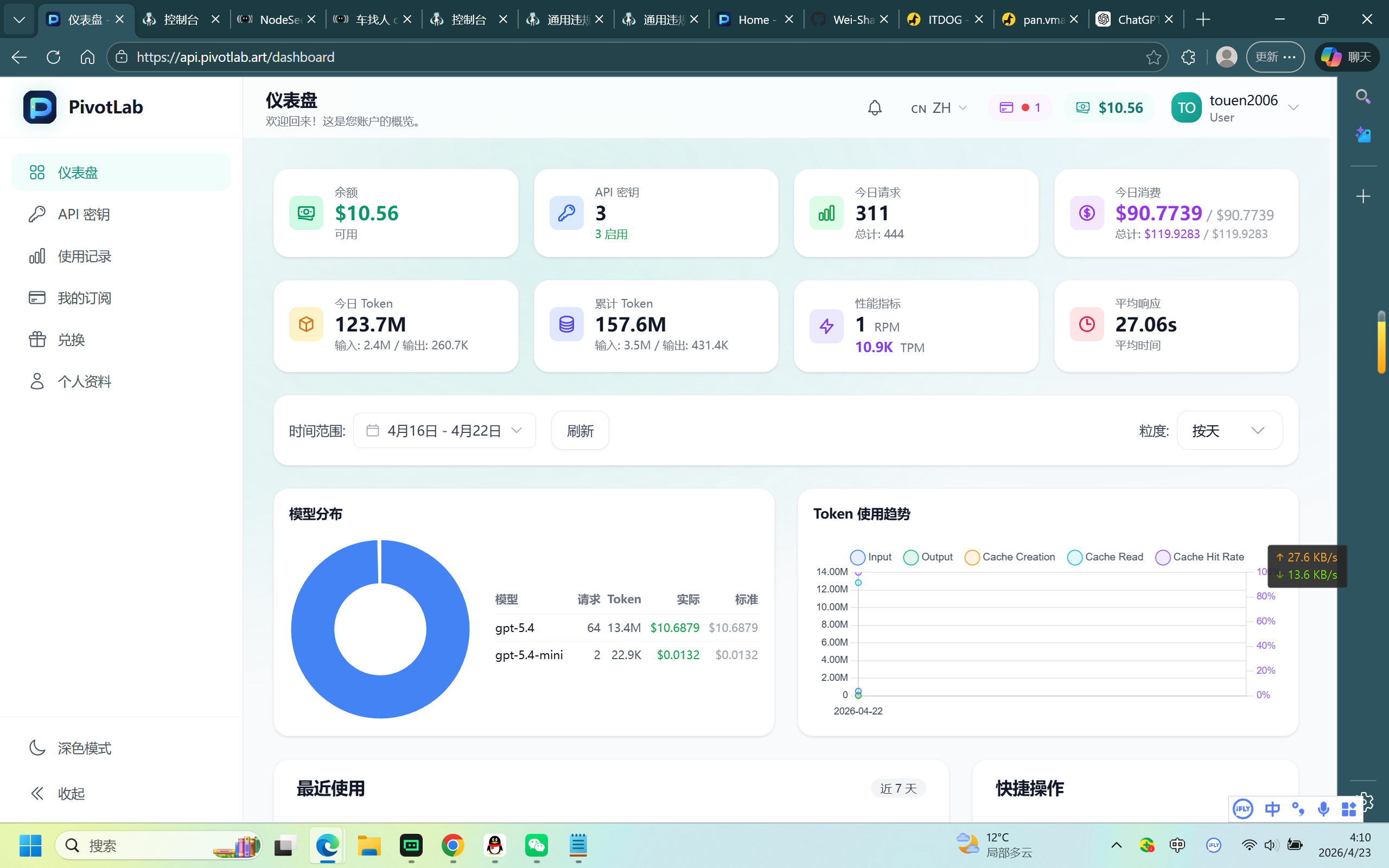The height and width of the screenshot is (868, 1389).
Task: Open browser extensions puzzle icon
Action: click(x=1188, y=57)
